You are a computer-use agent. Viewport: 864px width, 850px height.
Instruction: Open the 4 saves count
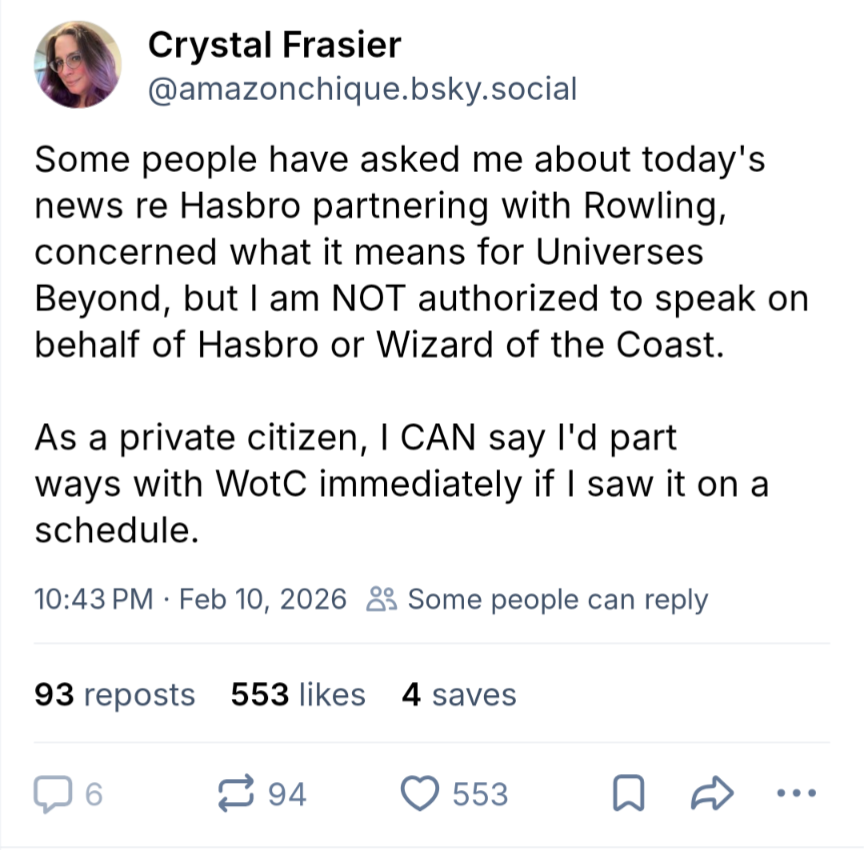459,694
